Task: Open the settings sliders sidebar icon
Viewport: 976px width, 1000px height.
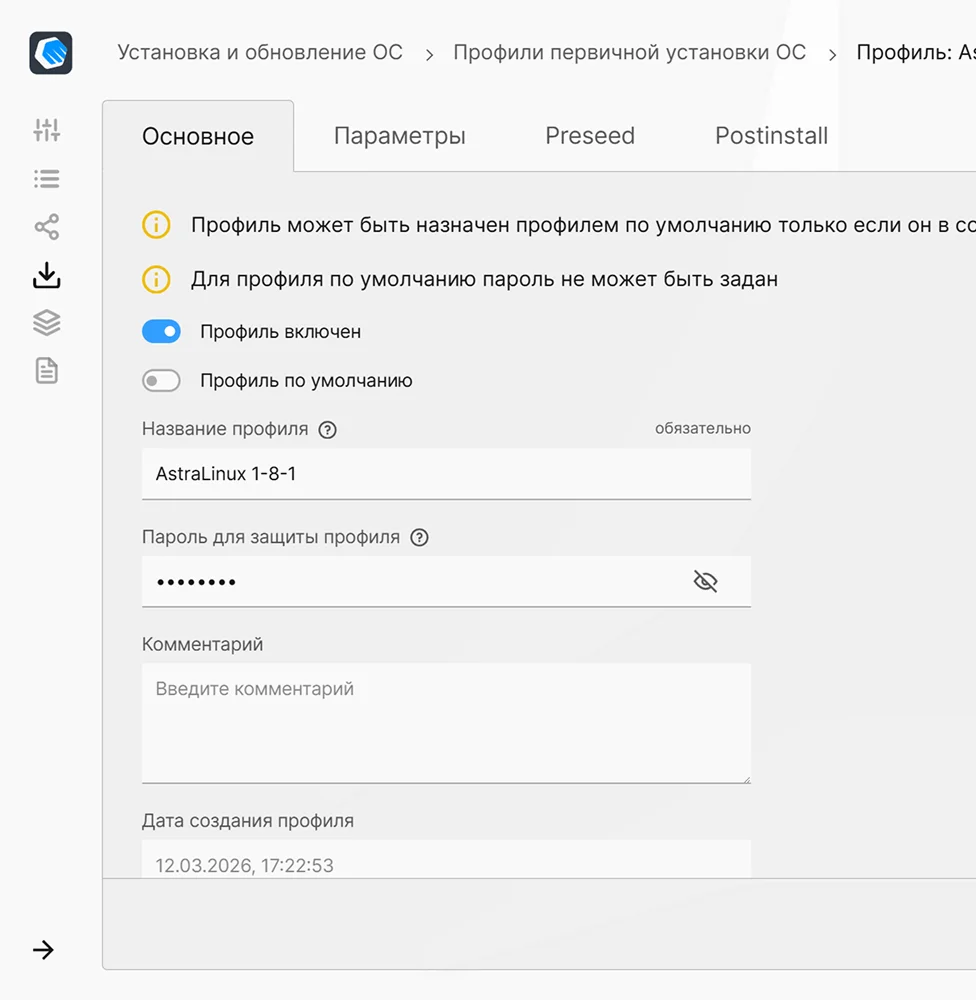Action: point(47,130)
